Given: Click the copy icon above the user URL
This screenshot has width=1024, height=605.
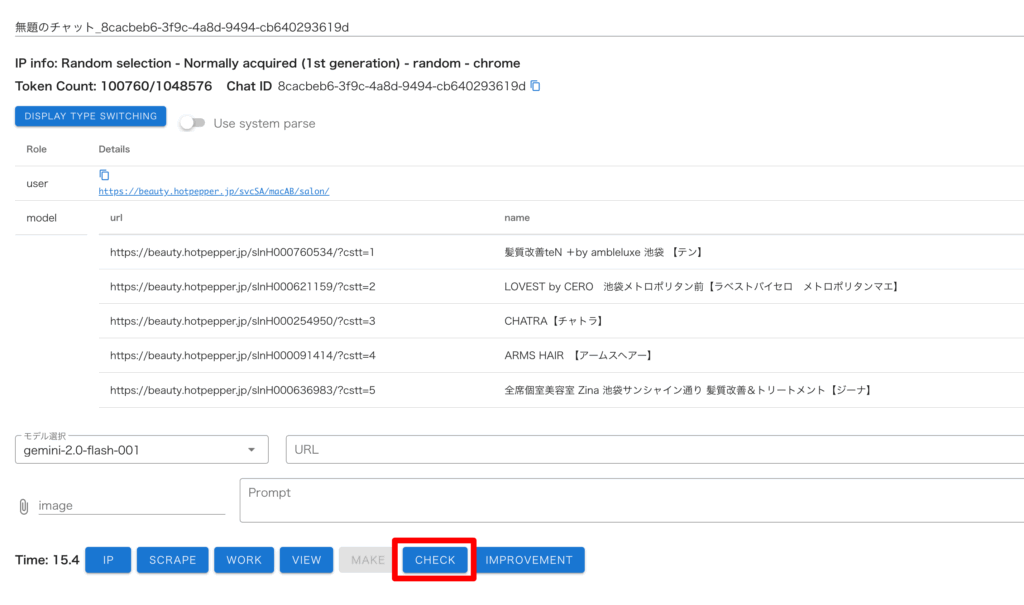Looking at the screenshot, I should (x=104, y=175).
